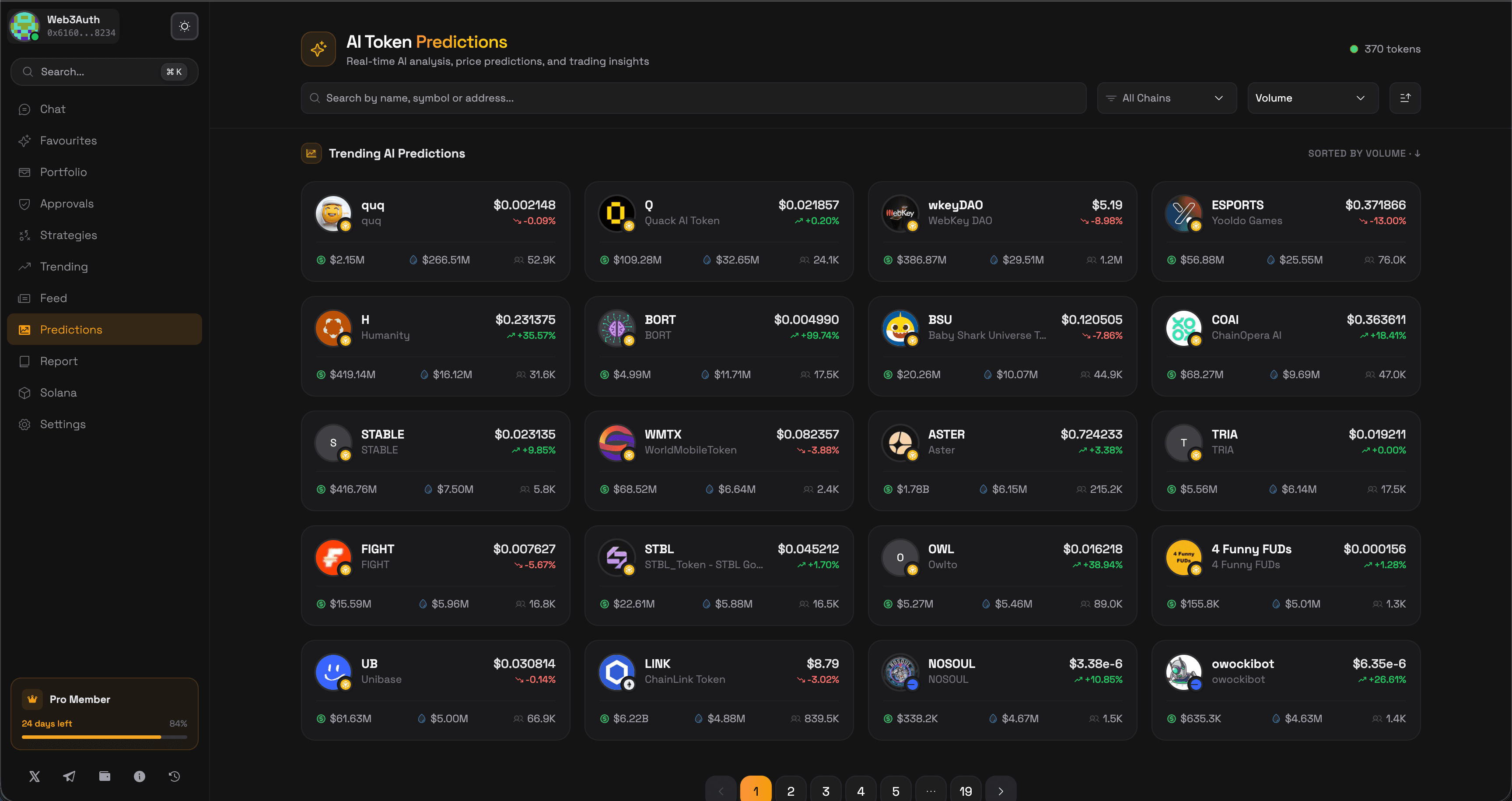Click the Quack AI Token logo

coord(616,213)
